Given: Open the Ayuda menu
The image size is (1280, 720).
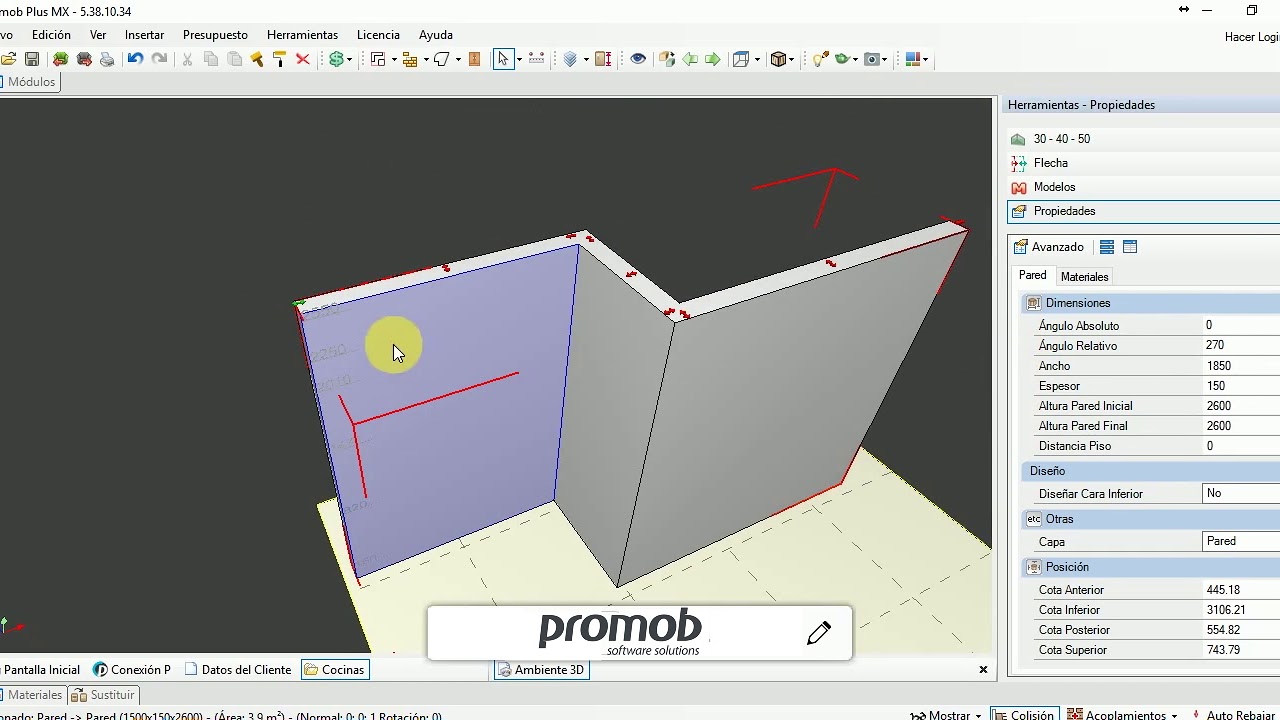Looking at the screenshot, I should click(x=436, y=35).
